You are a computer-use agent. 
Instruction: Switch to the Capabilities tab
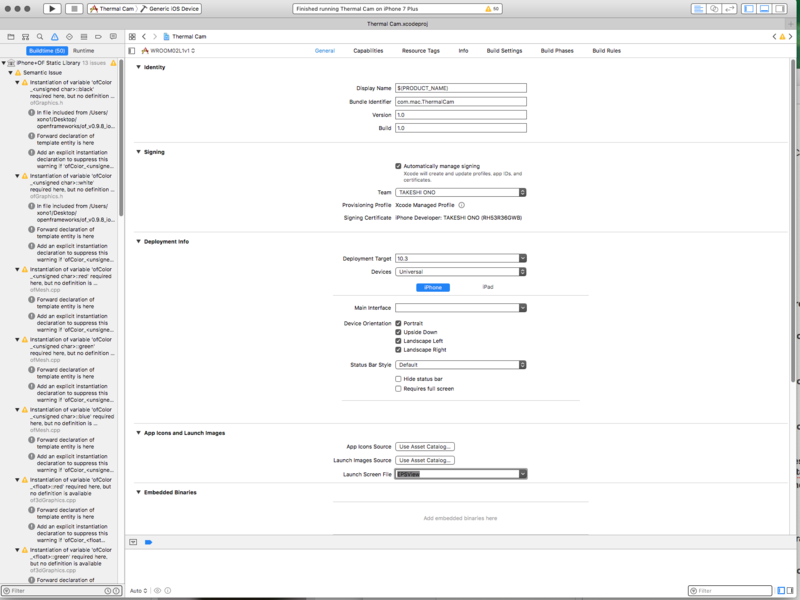click(368, 51)
